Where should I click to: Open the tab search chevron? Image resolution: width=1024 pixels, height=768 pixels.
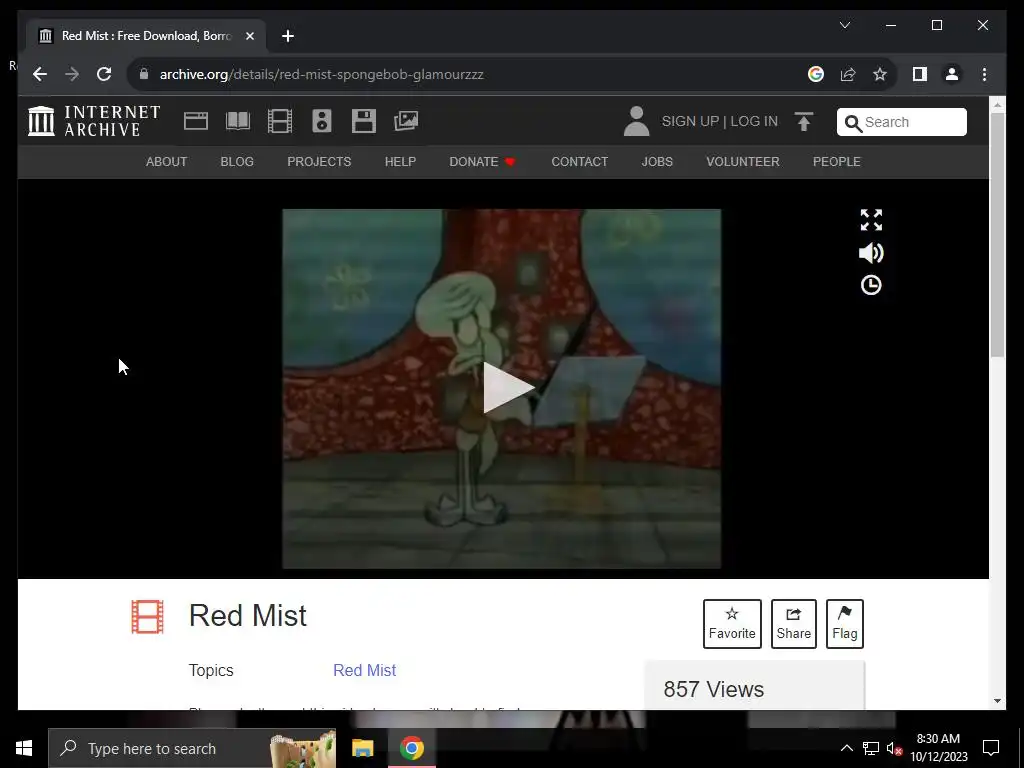click(844, 25)
